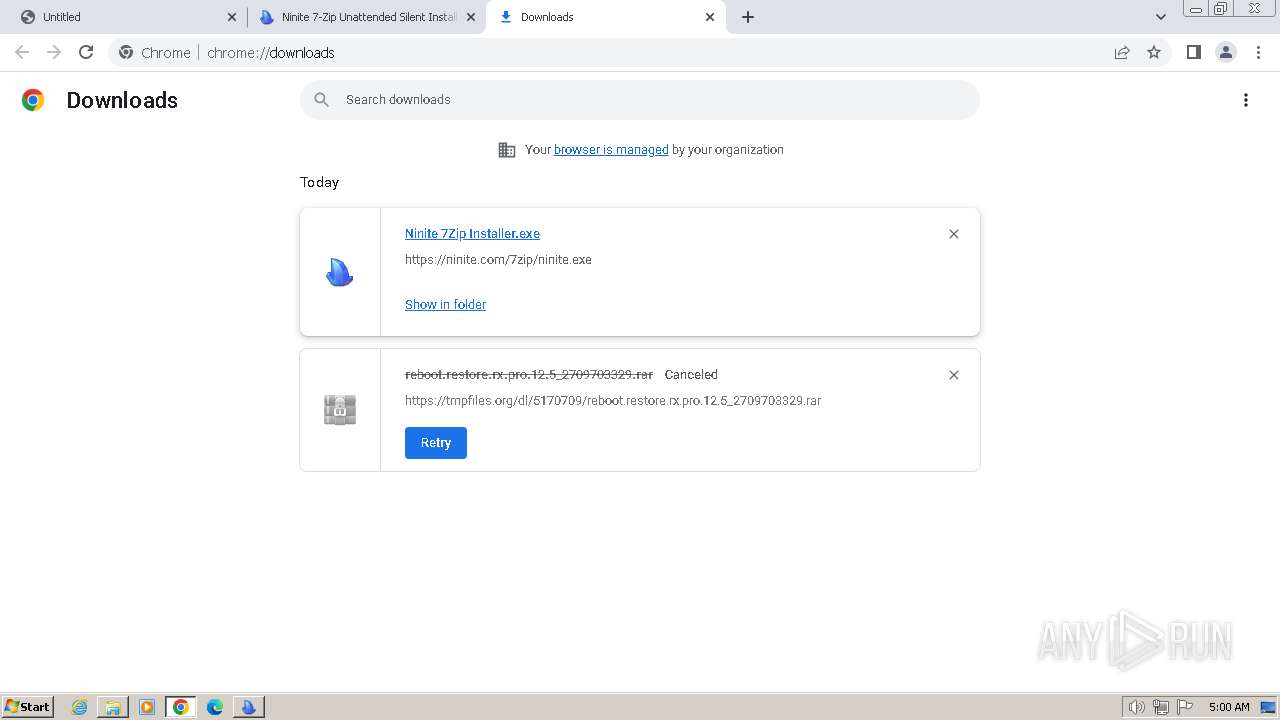Click the Chrome taskbar icon
Viewport: 1280px width, 720px height.
pos(181,707)
